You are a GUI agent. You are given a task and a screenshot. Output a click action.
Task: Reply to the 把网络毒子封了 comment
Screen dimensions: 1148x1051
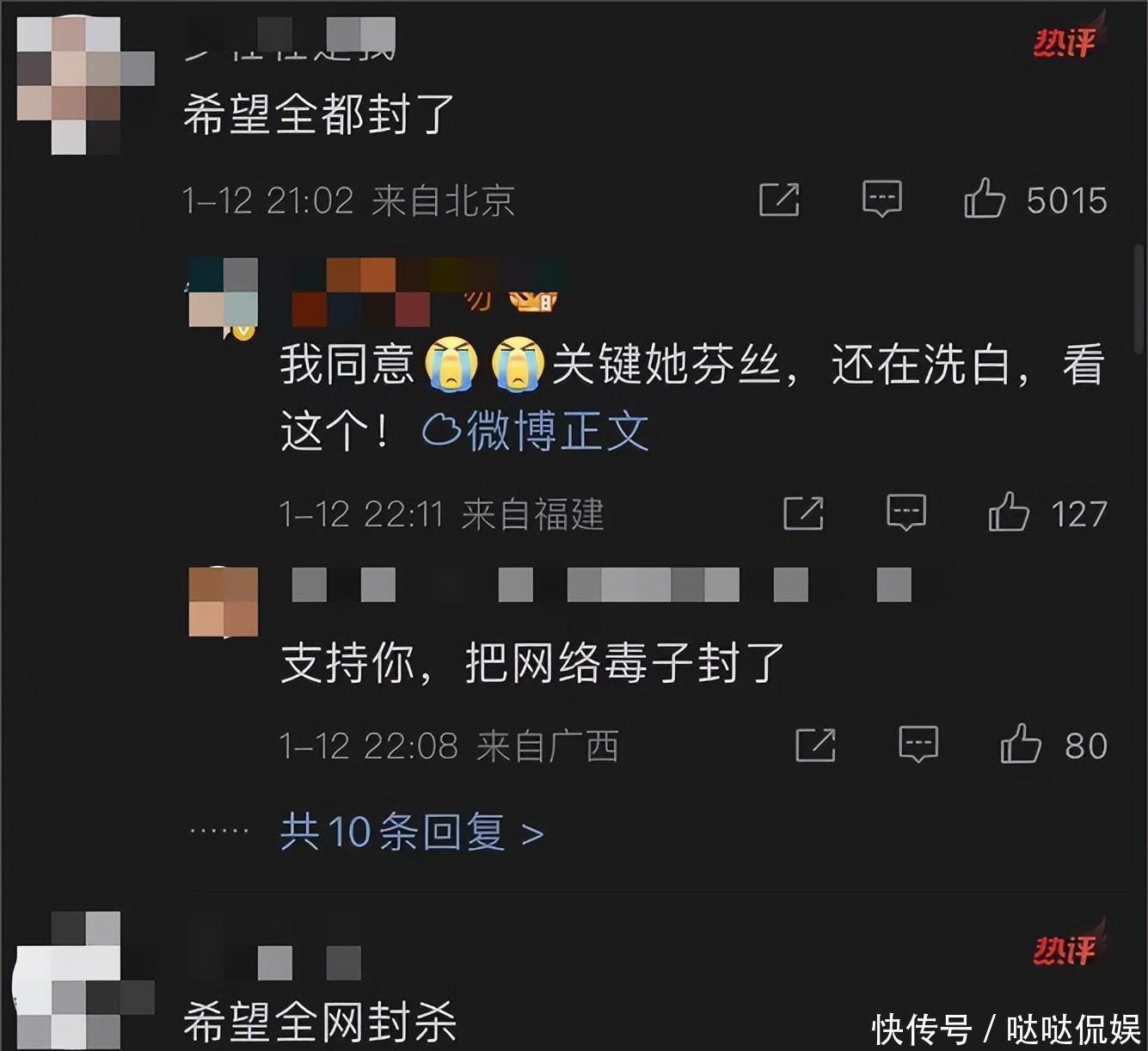pyautogui.click(x=918, y=744)
